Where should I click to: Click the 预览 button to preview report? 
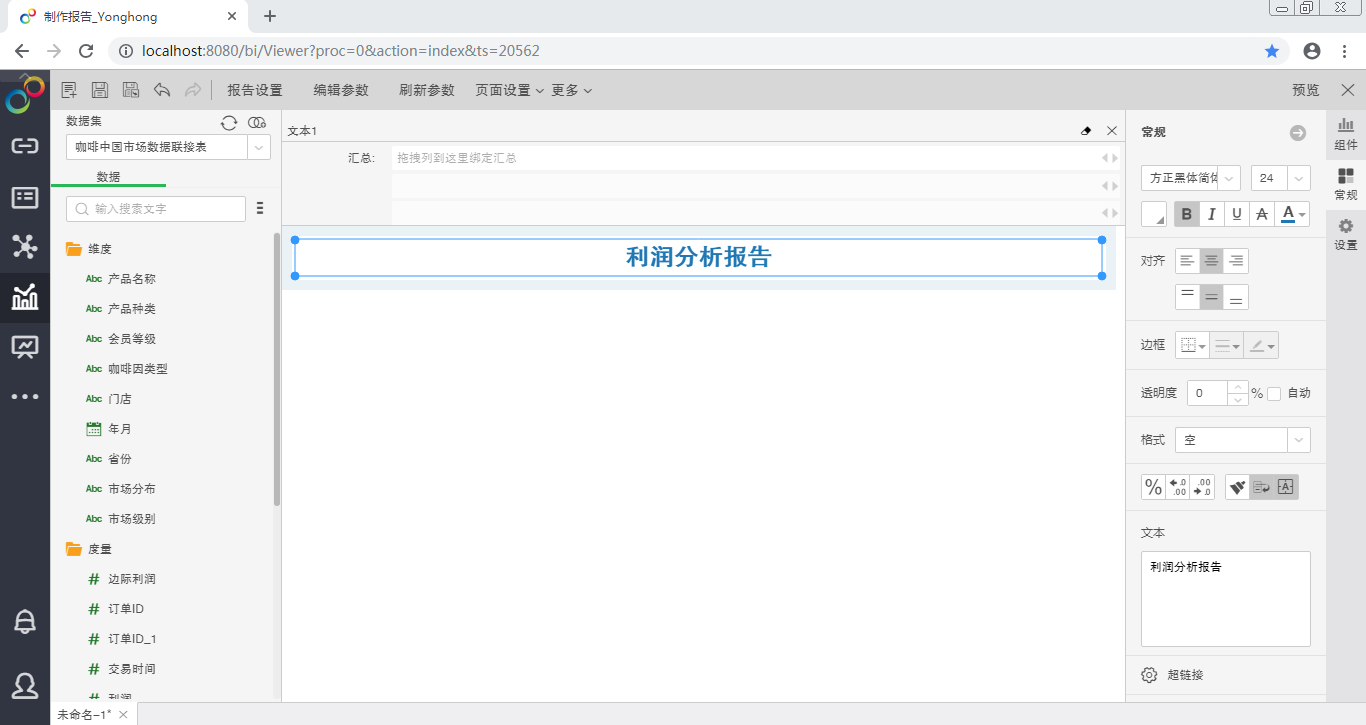click(x=1305, y=89)
